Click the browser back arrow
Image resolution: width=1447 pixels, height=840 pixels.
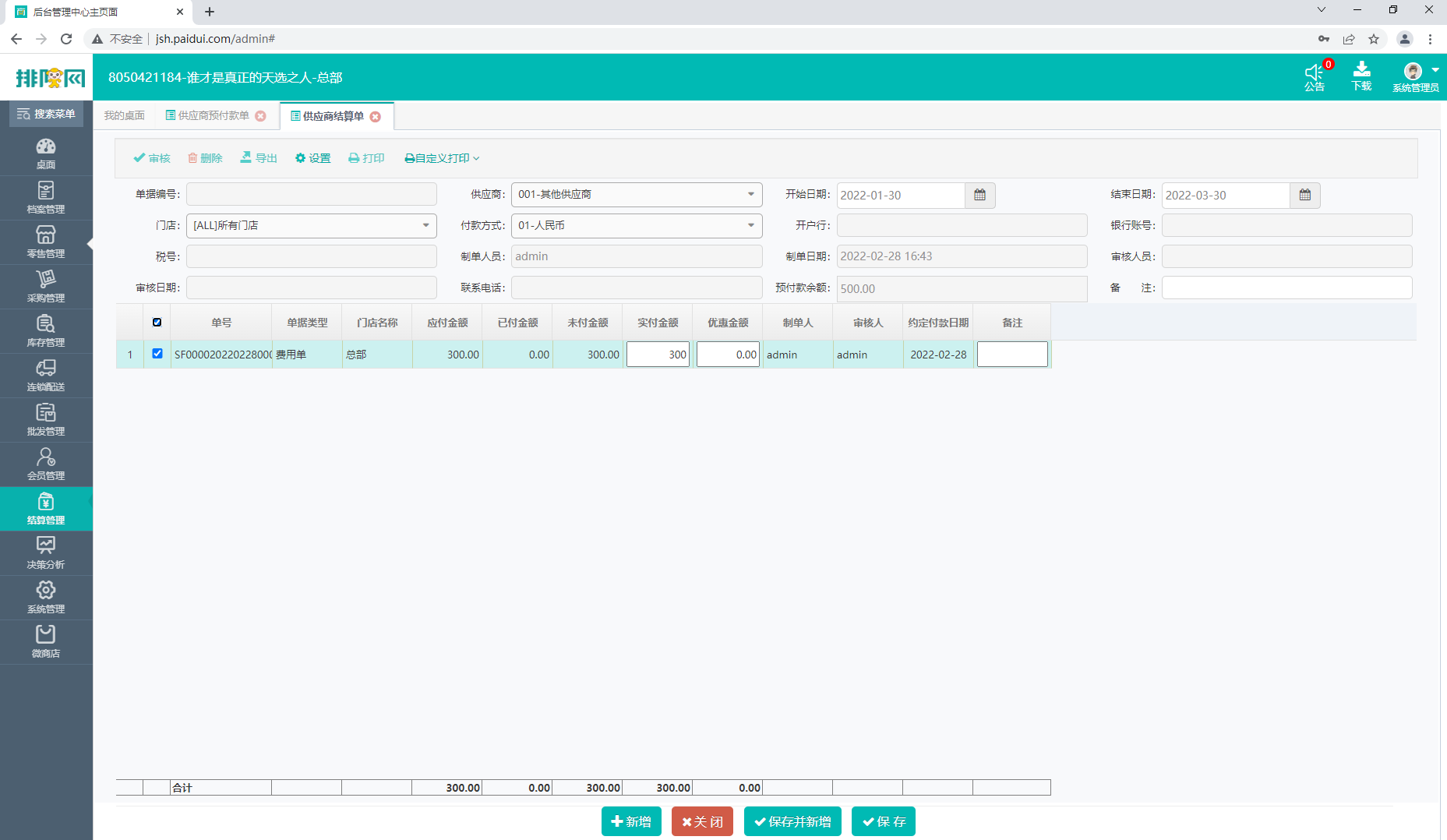(16, 39)
